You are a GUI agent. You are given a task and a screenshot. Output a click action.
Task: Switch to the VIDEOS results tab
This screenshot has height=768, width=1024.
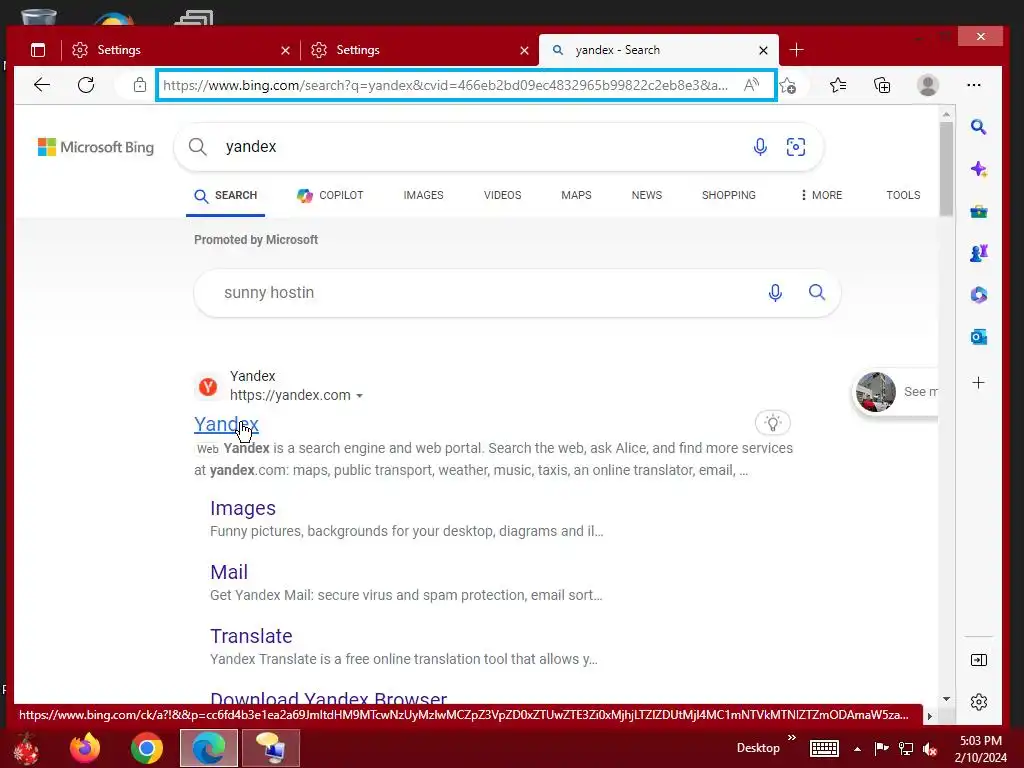point(502,195)
